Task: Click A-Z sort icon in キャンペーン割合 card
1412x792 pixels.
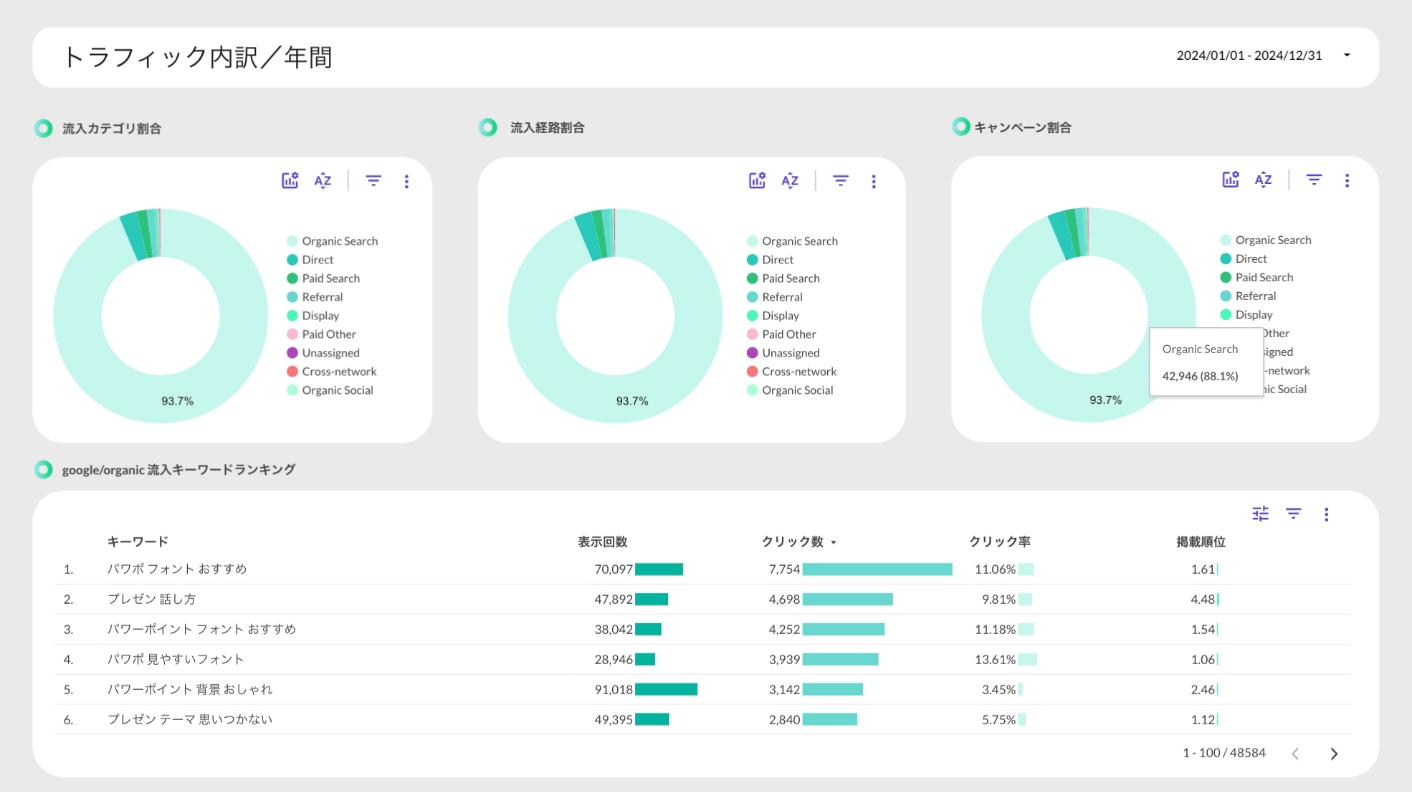Action: click(1263, 180)
